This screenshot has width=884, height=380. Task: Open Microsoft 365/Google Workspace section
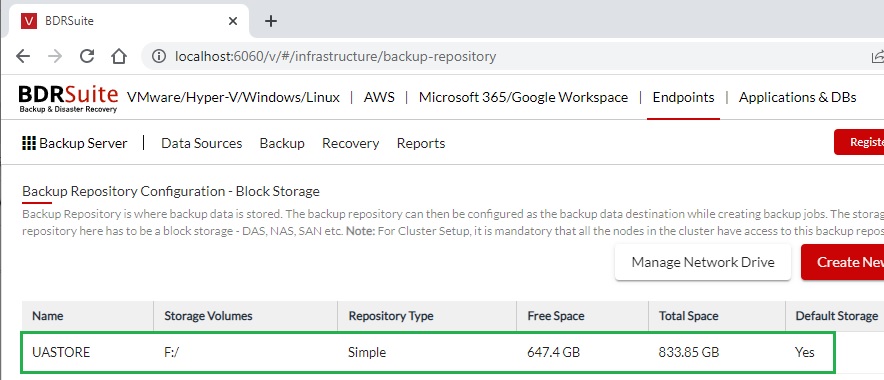[x=523, y=97]
